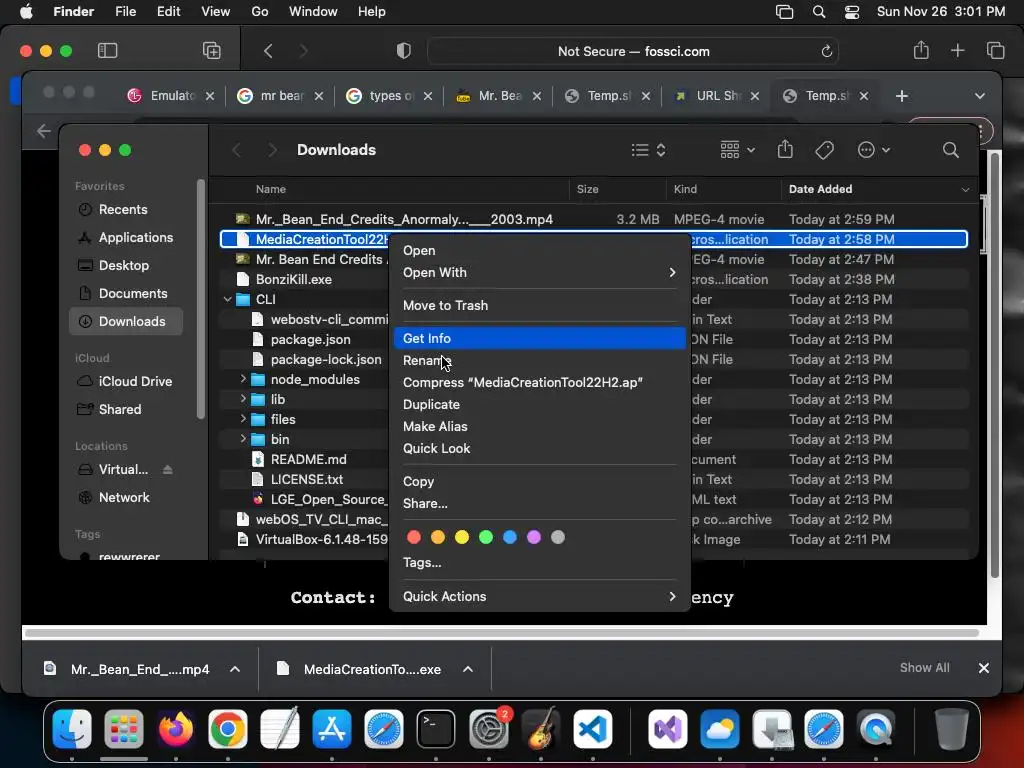Open Chrome tab list chevron
Image resolution: width=1024 pixels, height=768 pixels.
tap(980, 96)
